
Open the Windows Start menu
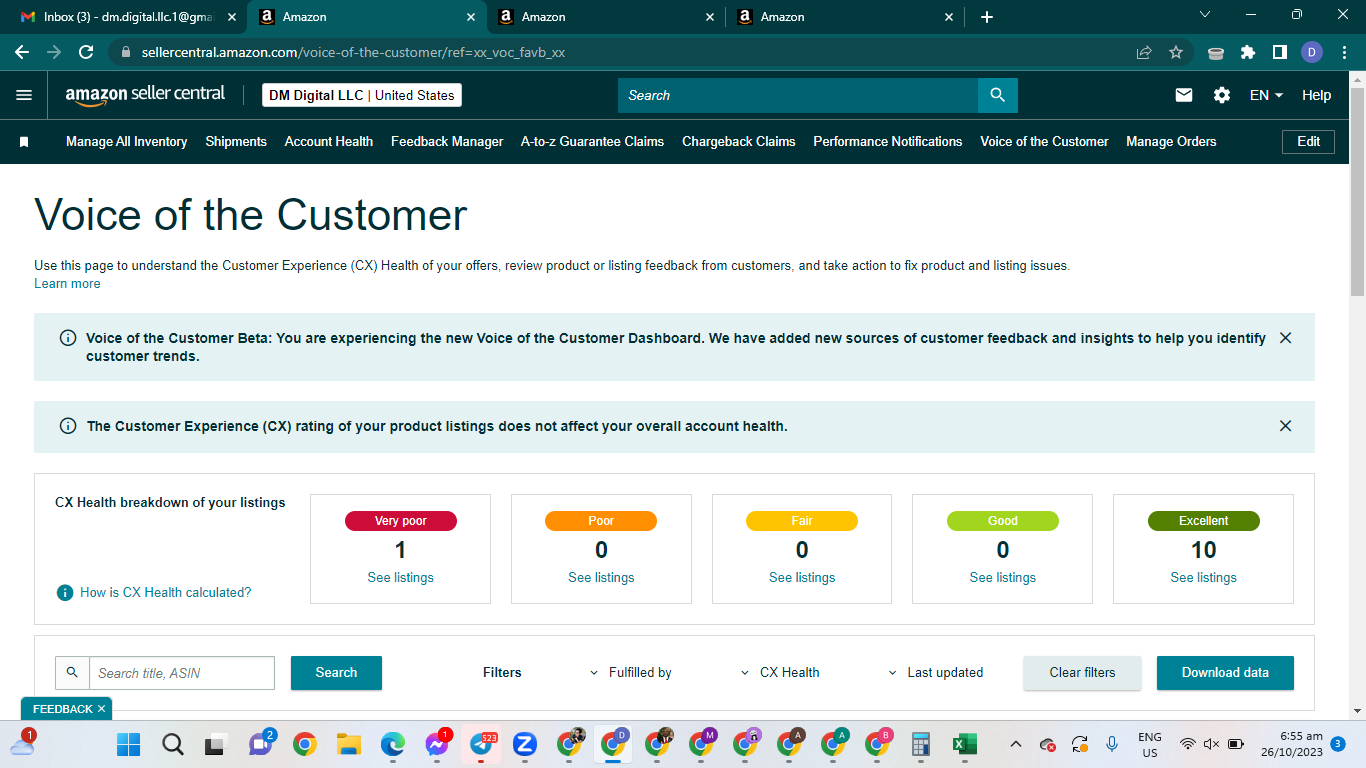tap(128, 744)
